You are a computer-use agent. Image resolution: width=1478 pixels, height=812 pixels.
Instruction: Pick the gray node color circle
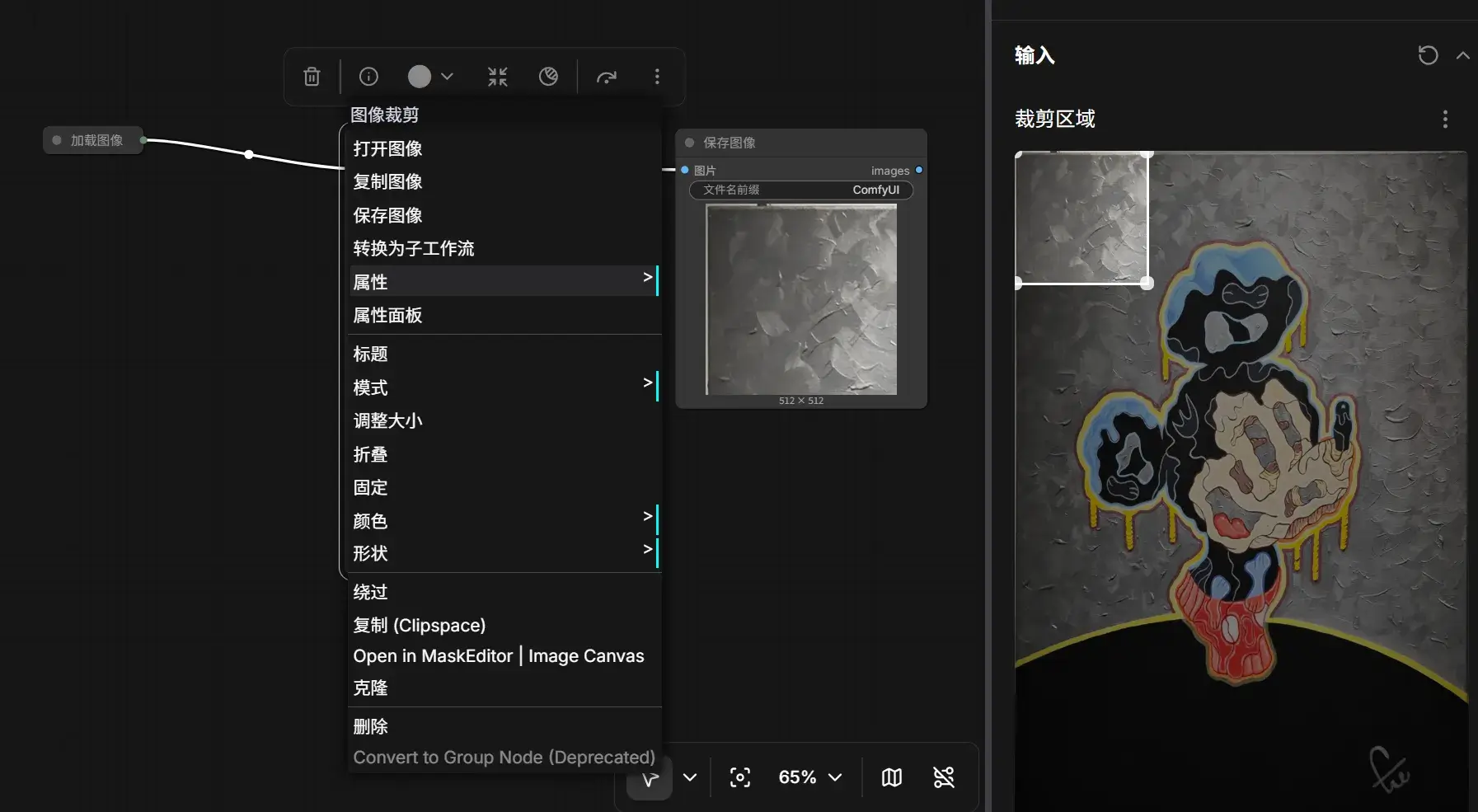tap(420, 77)
